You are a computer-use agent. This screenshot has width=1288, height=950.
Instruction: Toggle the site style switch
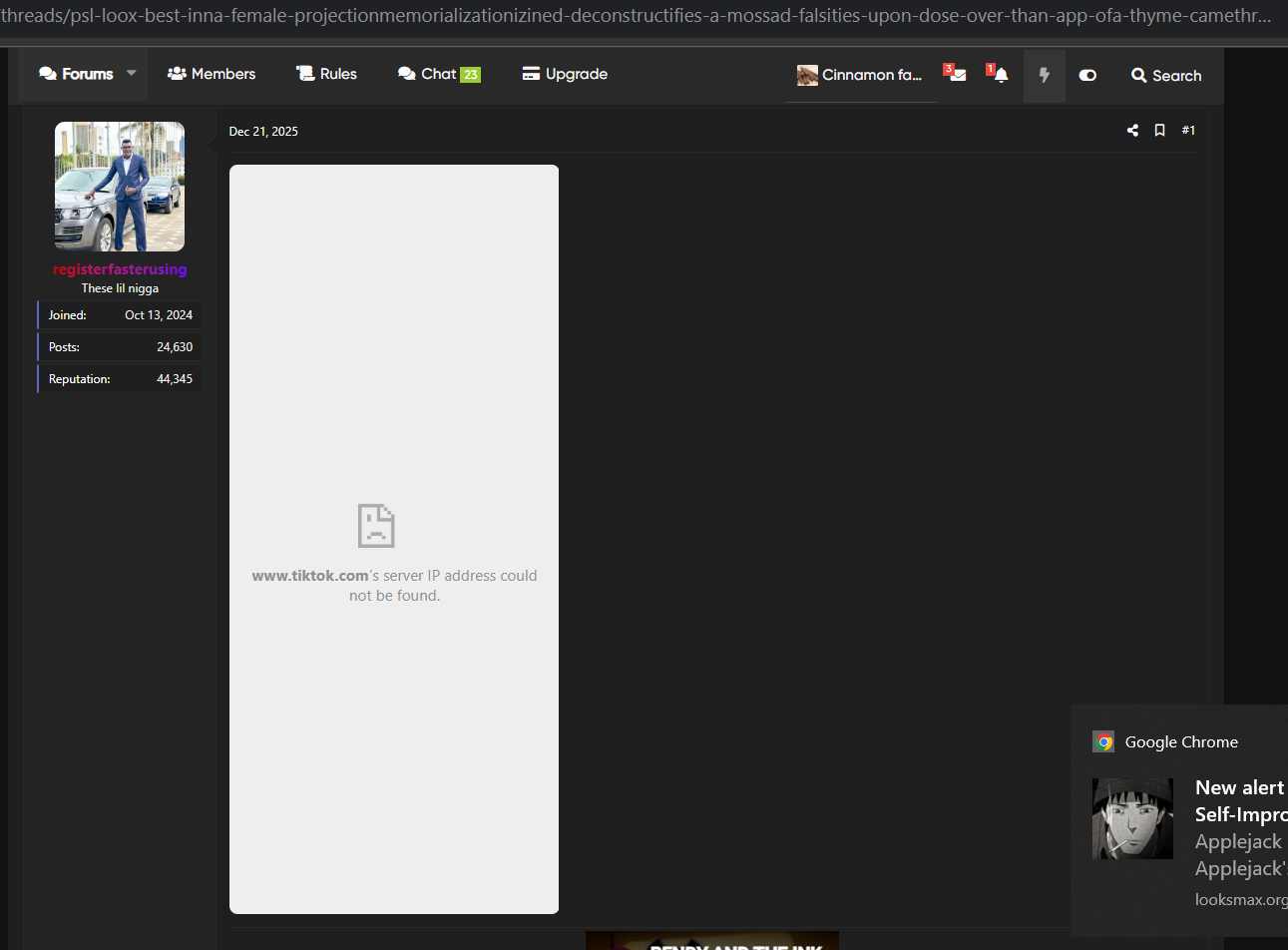(x=1087, y=75)
